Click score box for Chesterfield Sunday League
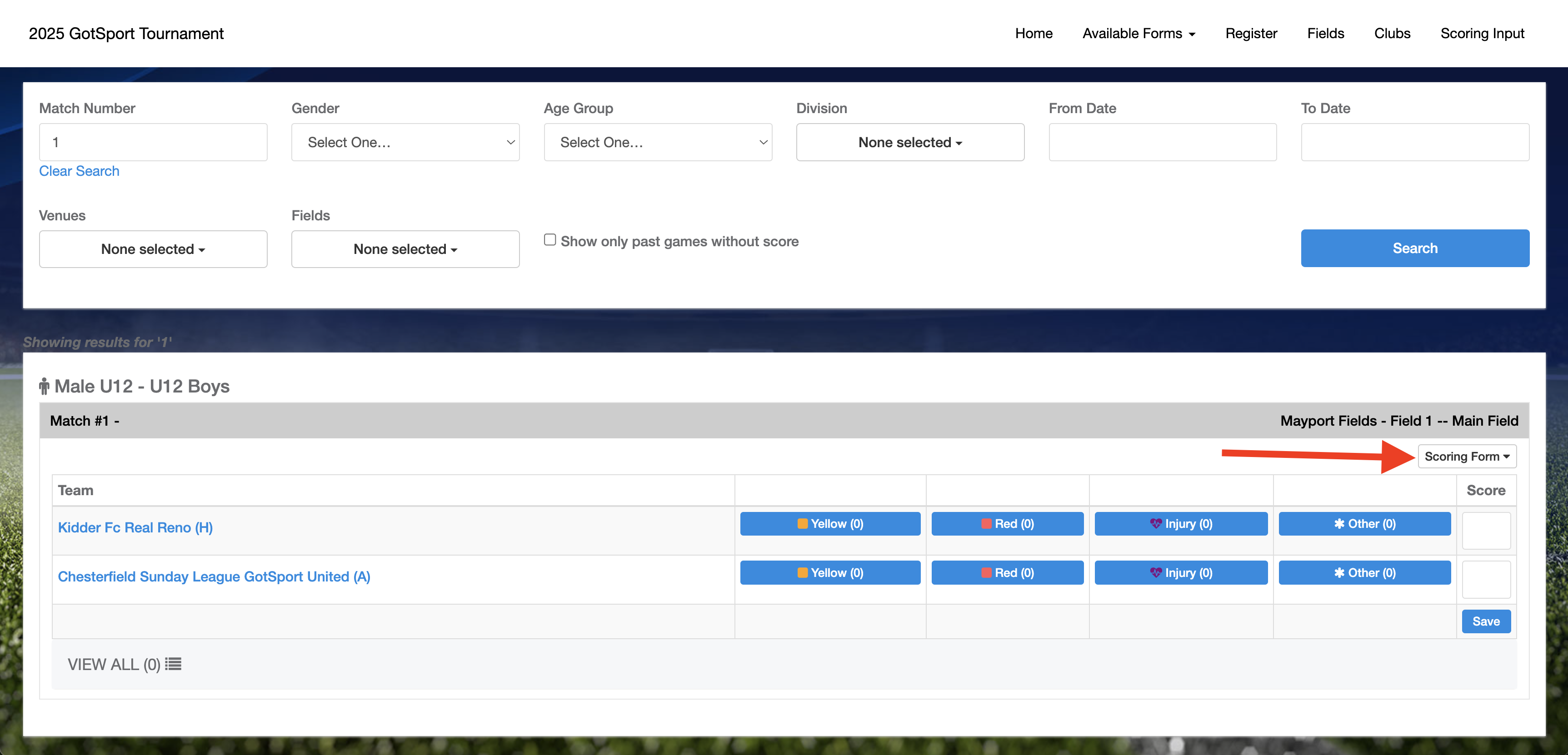This screenshot has width=1568, height=755. coord(1486,579)
